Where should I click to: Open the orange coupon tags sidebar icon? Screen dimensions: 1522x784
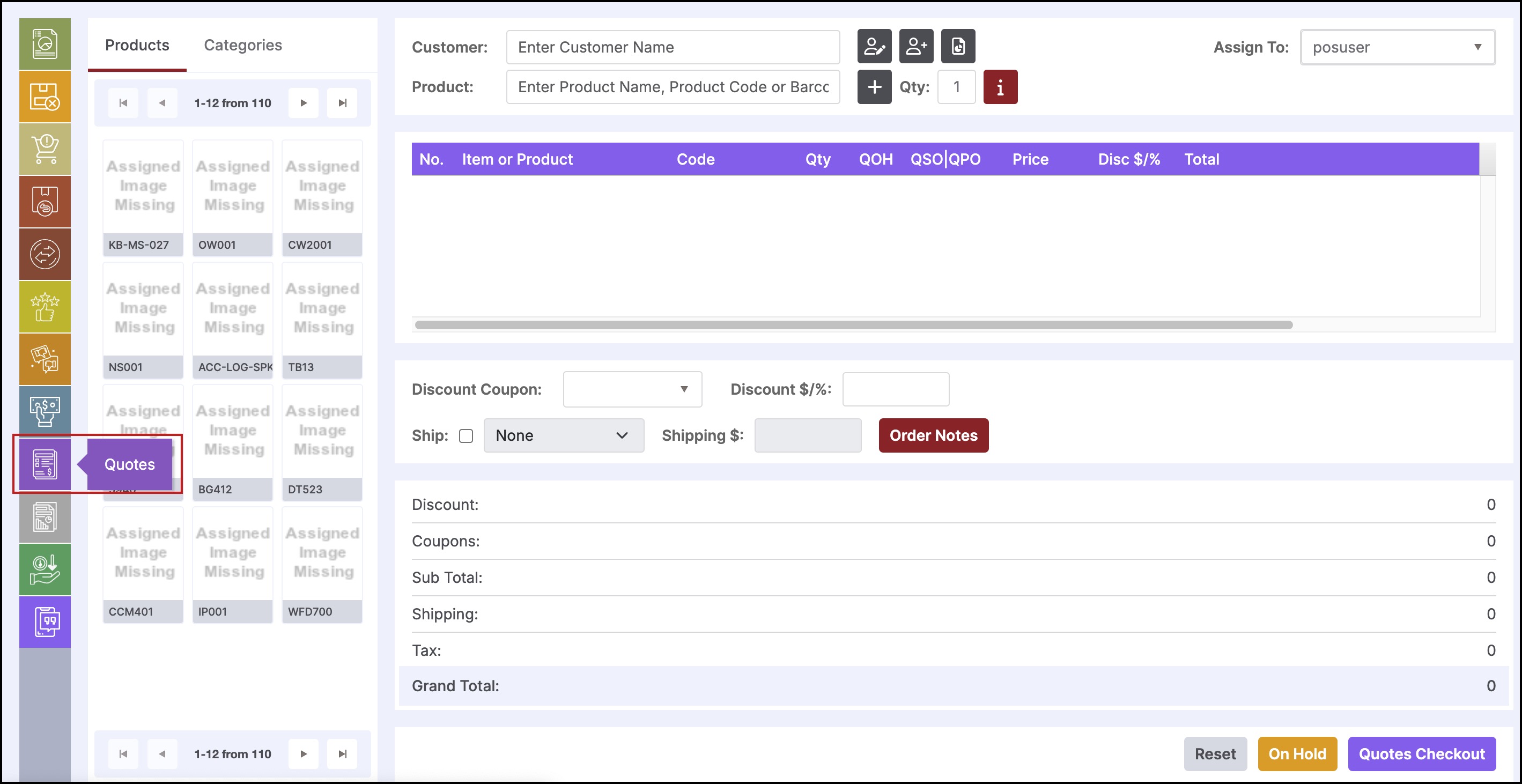45,359
